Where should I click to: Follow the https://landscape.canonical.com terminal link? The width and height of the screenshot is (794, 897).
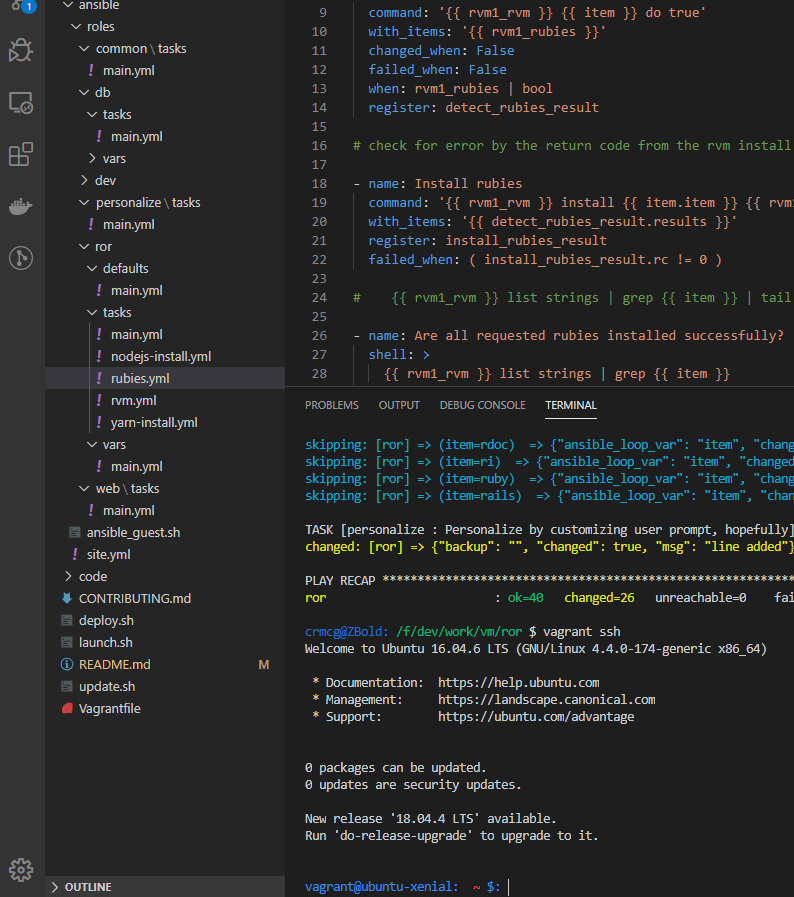coord(546,700)
